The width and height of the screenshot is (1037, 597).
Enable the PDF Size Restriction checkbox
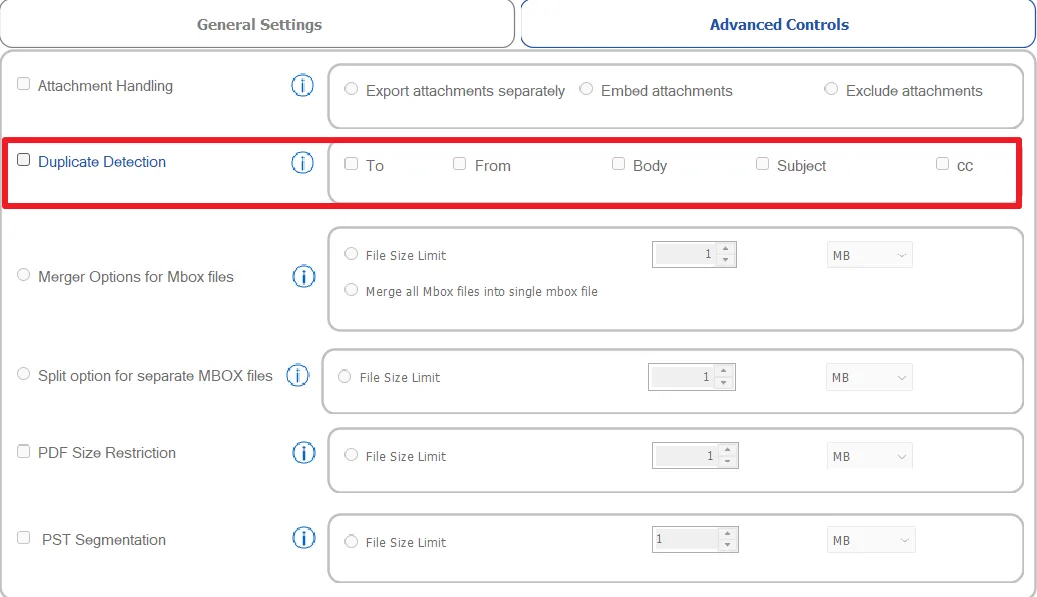23,452
